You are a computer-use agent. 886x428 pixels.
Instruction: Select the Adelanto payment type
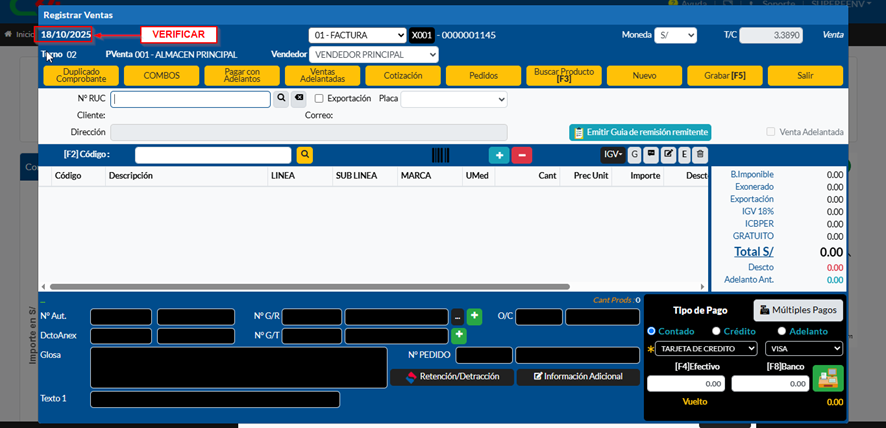tap(782, 331)
